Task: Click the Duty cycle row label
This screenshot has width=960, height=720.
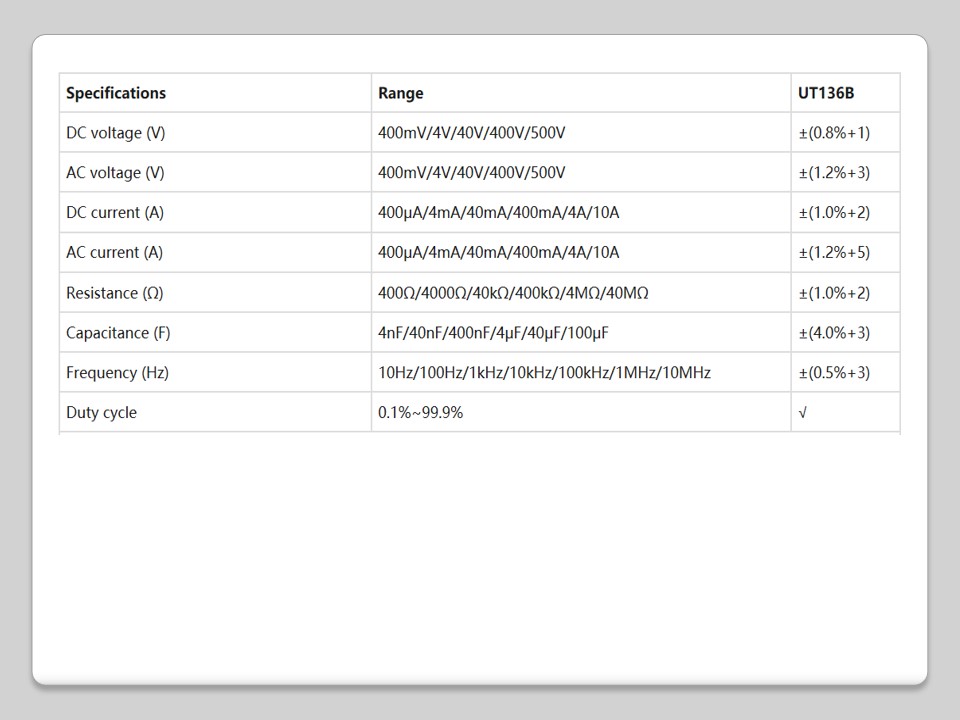Action: pyautogui.click(x=101, y=413)
